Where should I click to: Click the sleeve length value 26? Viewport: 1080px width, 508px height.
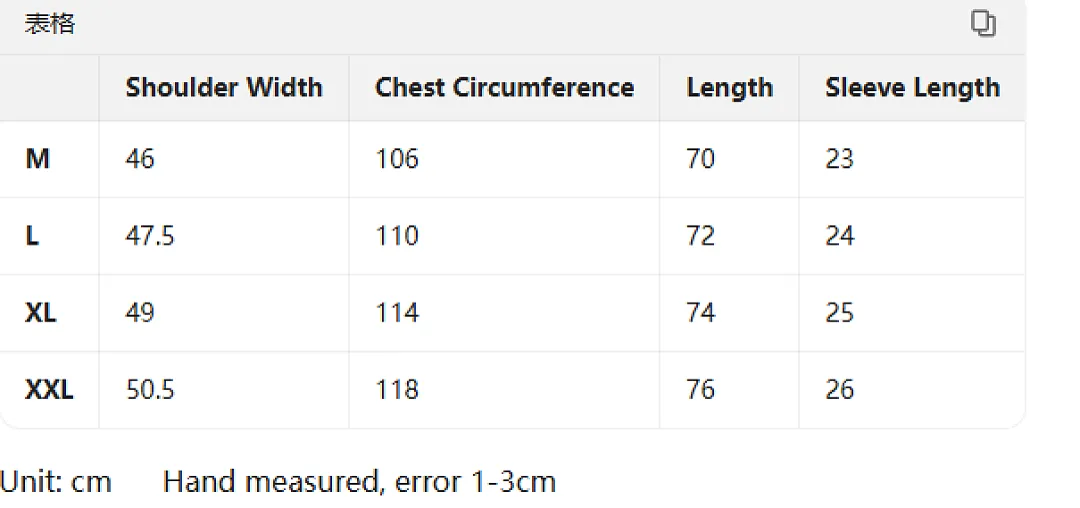click(x=840, y=390)
